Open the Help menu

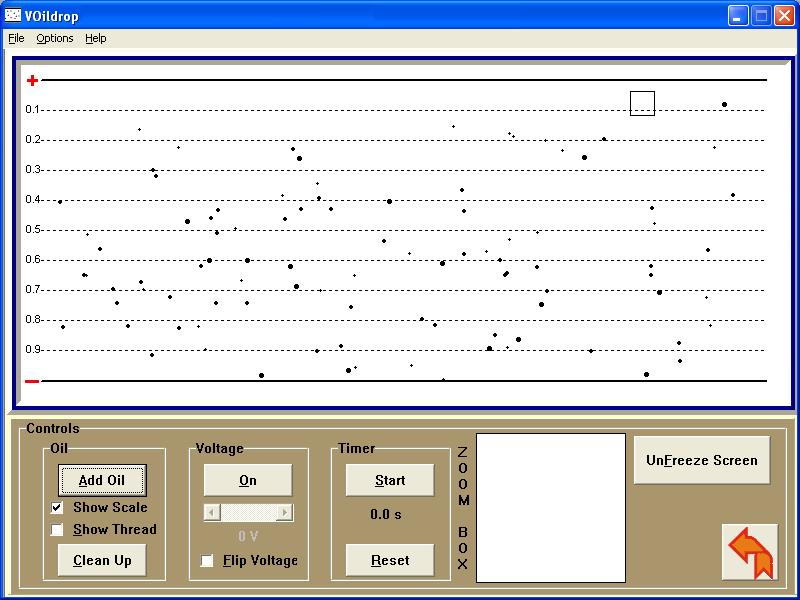95,38
